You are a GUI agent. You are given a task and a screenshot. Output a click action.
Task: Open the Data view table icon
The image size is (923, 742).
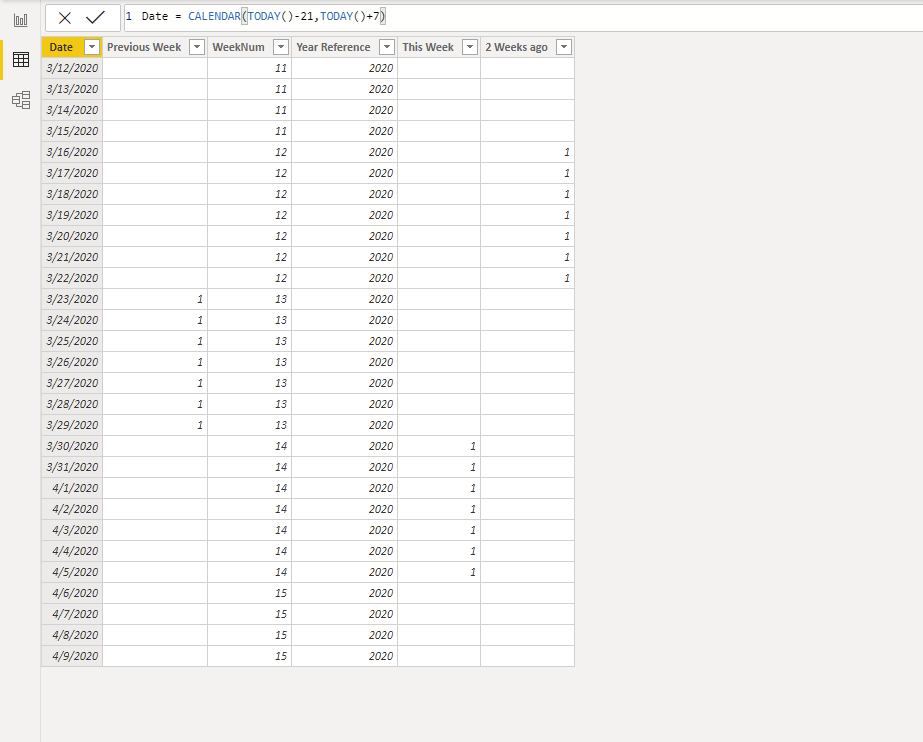pyautogui.click(x=21, y=59)
